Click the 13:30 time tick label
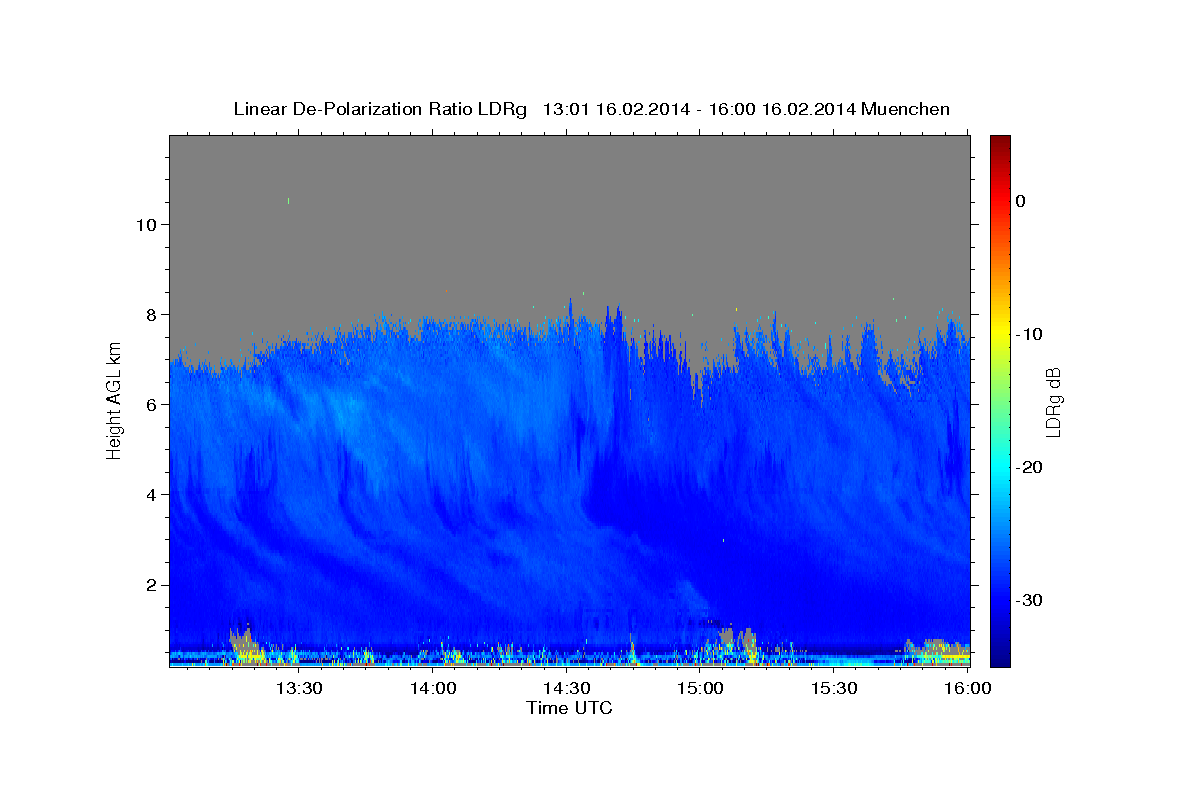1200x800 pixels. (299, 688)
